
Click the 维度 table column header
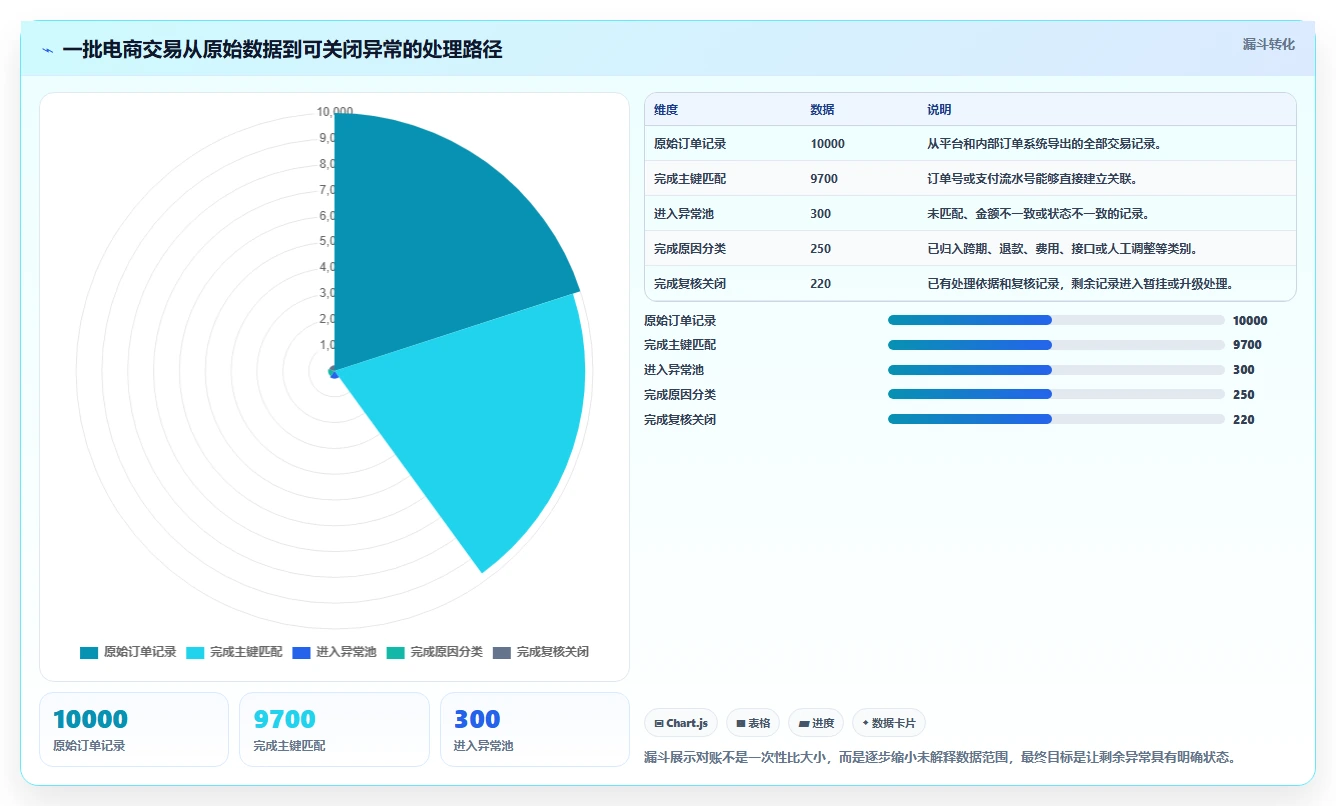point(666,110)
